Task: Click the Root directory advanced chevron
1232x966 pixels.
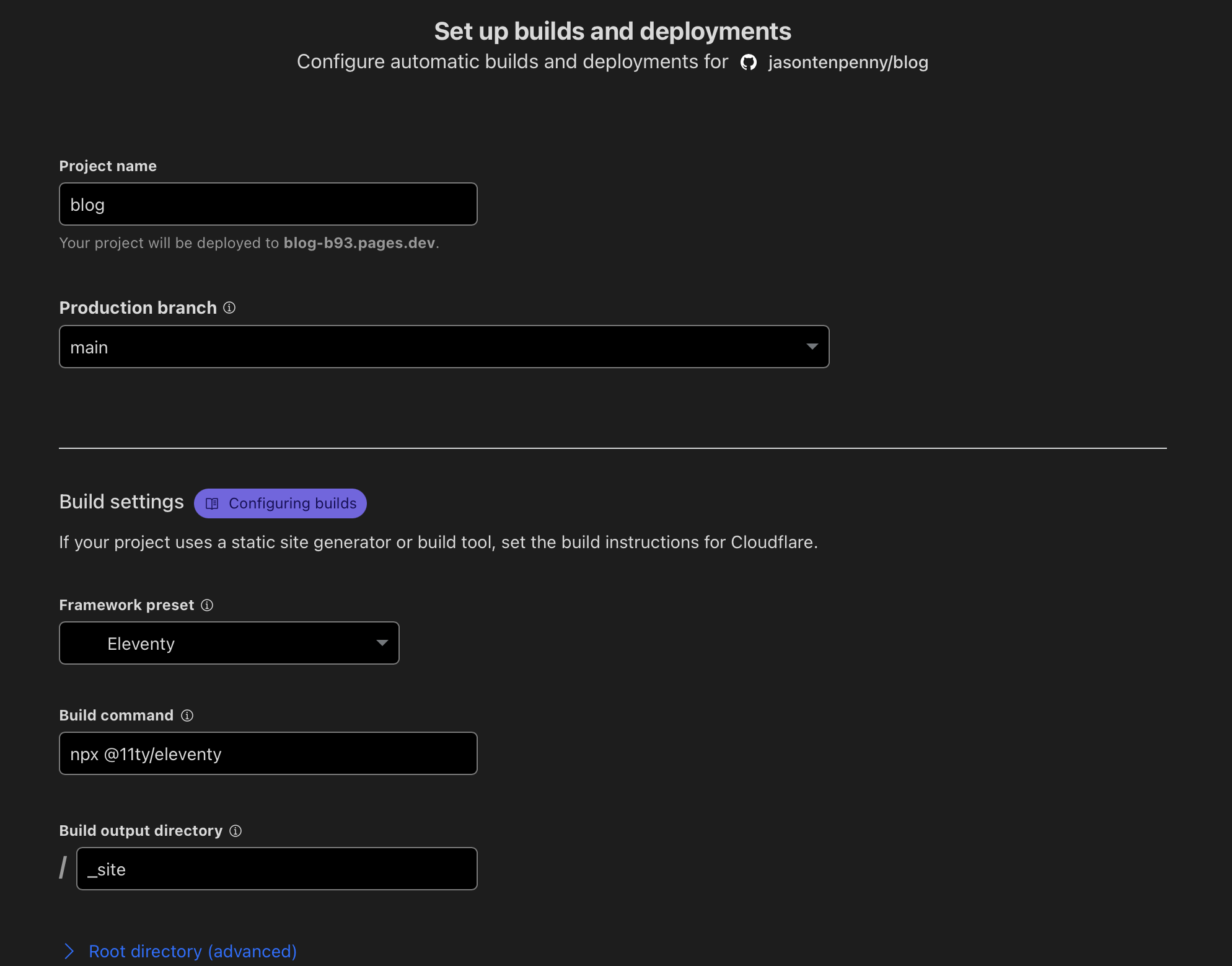Action: [x=69, y=950]
